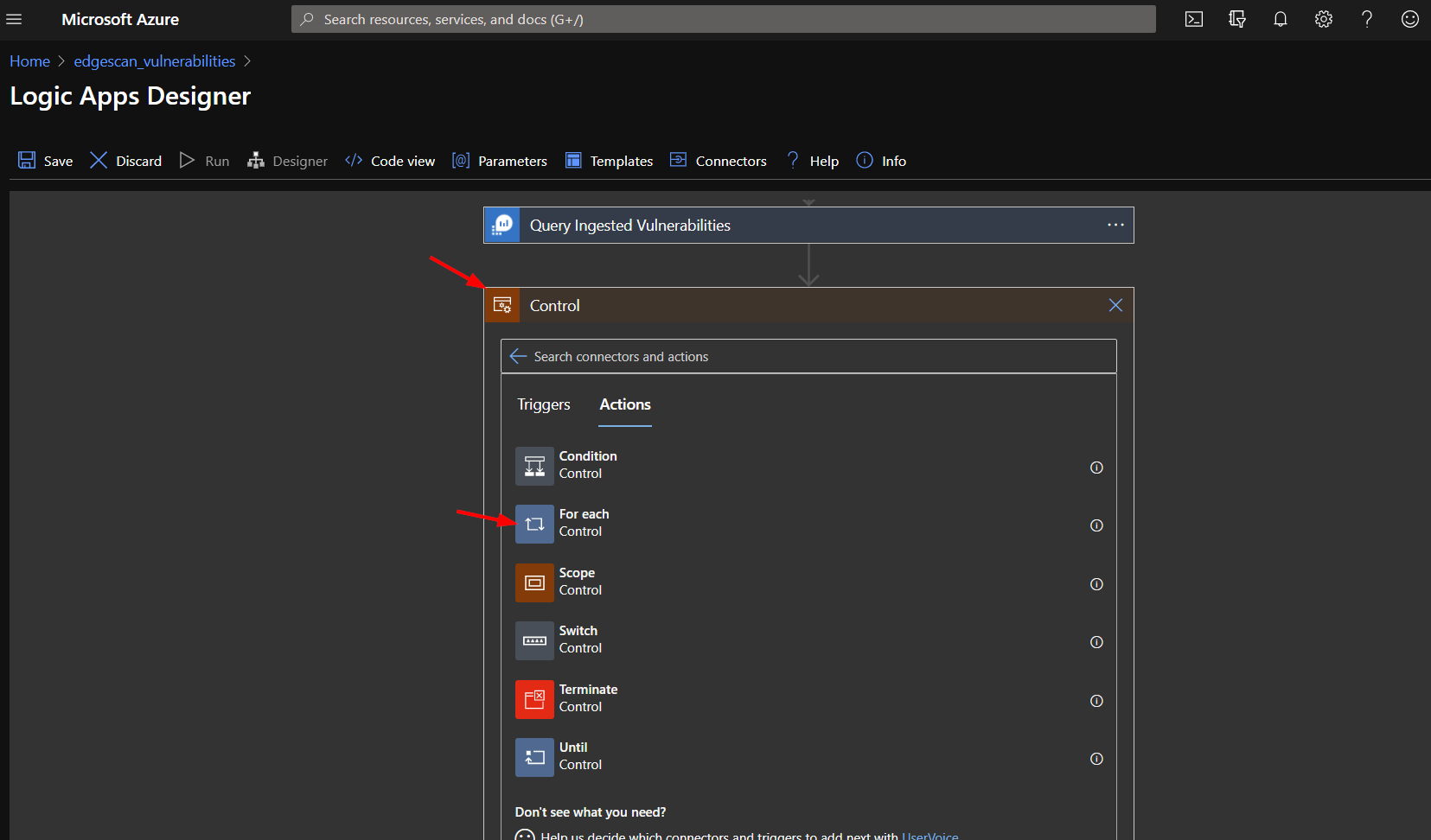Show info for For each action

point(1096,525)
